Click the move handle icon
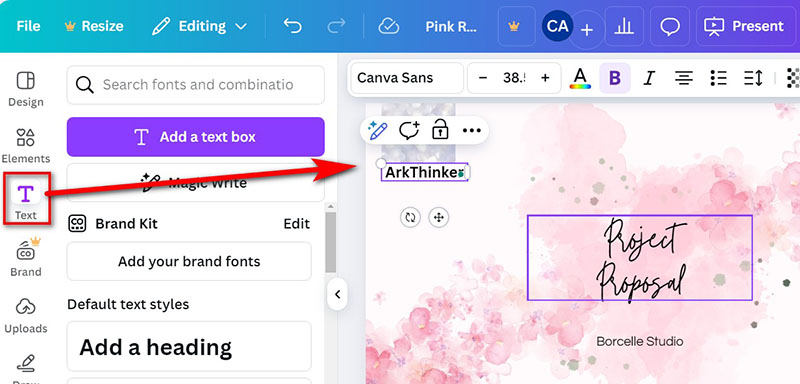Viewport: 800px width, 384px height. tap(438, 218)
